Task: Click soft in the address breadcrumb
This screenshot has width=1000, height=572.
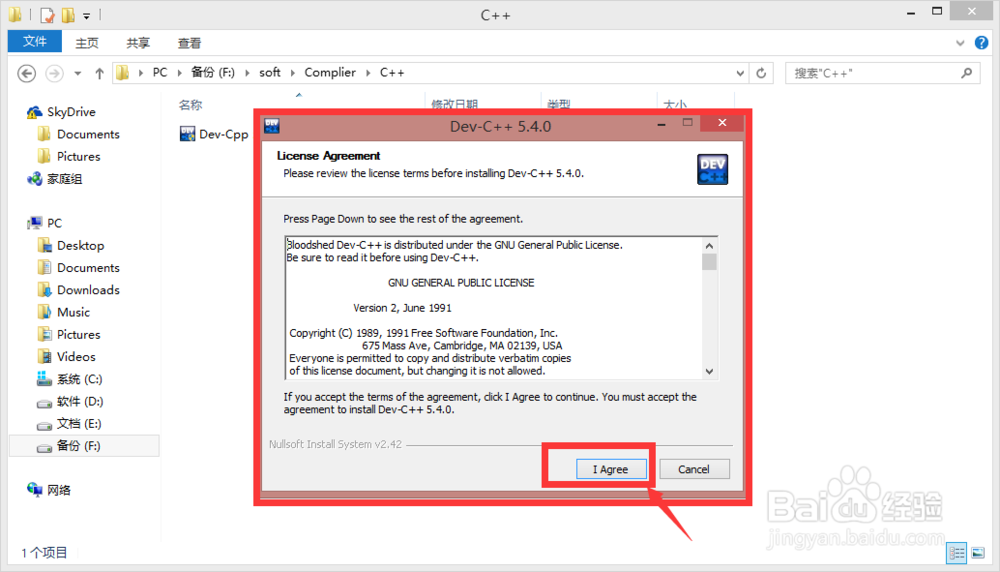Action: (270, 73)
